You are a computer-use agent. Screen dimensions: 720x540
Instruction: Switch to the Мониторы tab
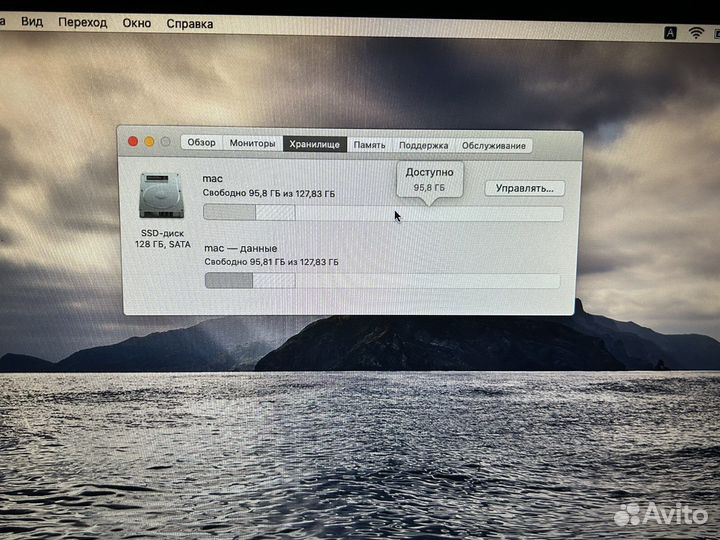(253, 143)
